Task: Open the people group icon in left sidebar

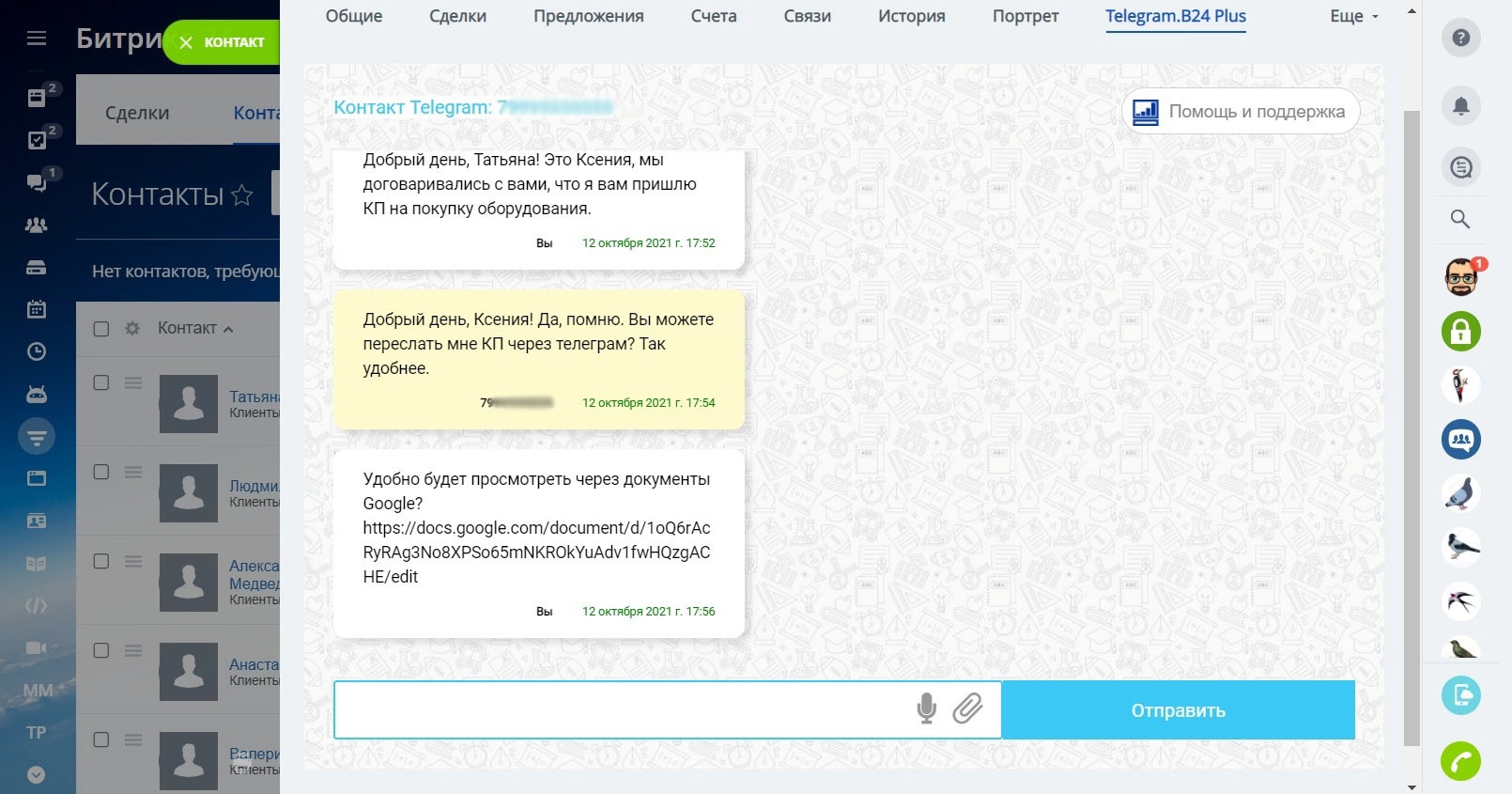Action: (x=37, y=225)
